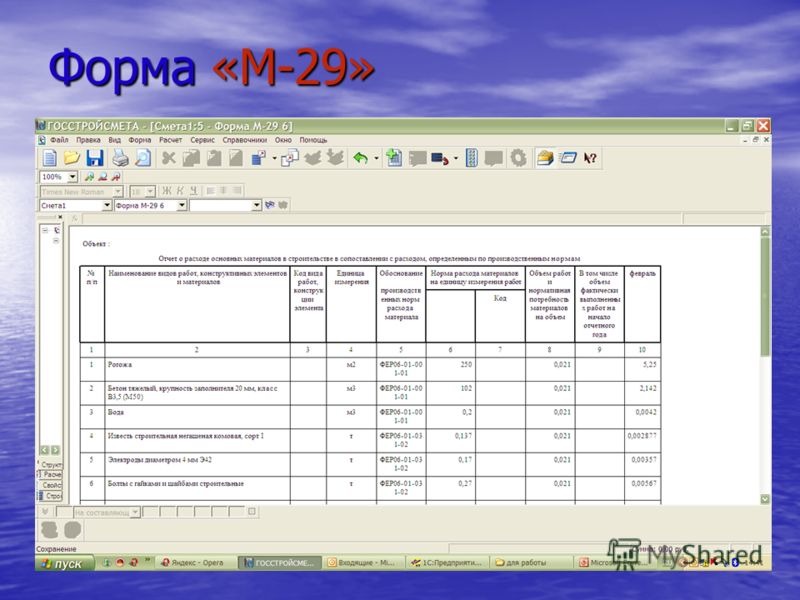
Task: Open the Справочники menu
Action: (x=244, y=140)
